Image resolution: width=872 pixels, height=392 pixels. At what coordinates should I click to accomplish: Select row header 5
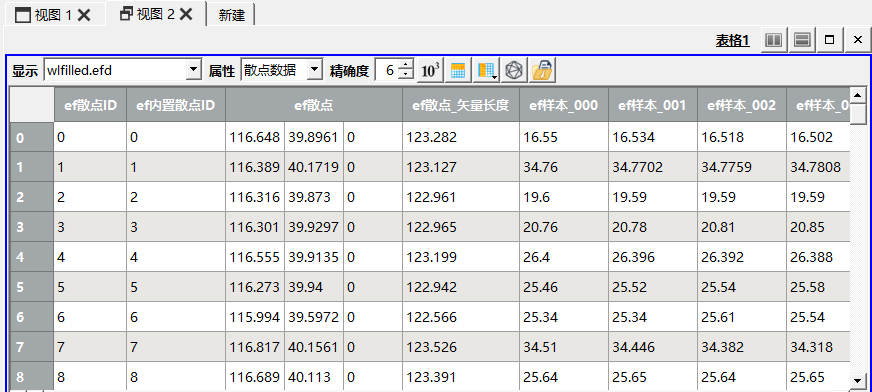(32, 287)
